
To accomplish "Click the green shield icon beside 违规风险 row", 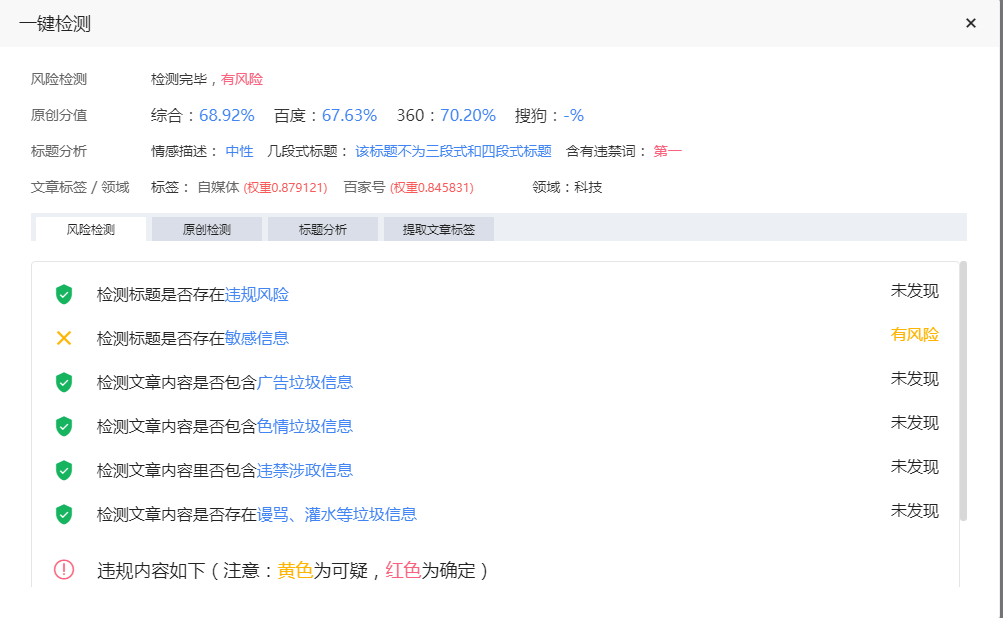I will click(x=63, y=294).
